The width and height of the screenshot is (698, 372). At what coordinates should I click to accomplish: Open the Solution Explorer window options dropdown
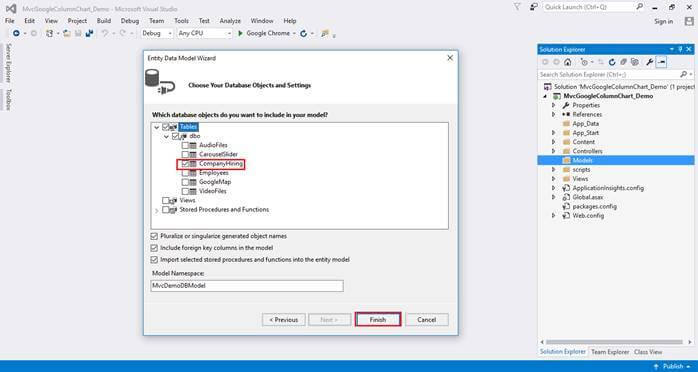pyautogui.click(x=672, y=49)
